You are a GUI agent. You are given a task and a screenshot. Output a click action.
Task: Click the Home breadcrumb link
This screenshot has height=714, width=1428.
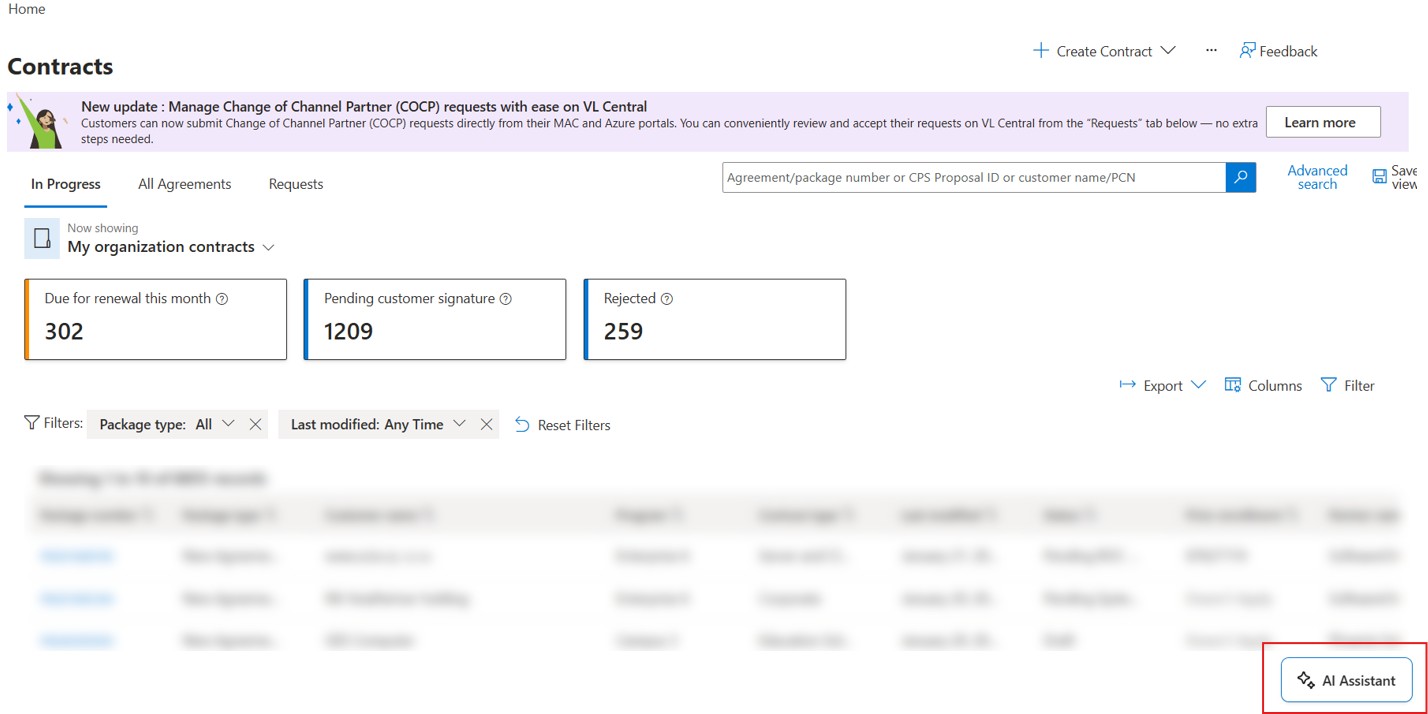pyautogui.click(x=26, y=9)
